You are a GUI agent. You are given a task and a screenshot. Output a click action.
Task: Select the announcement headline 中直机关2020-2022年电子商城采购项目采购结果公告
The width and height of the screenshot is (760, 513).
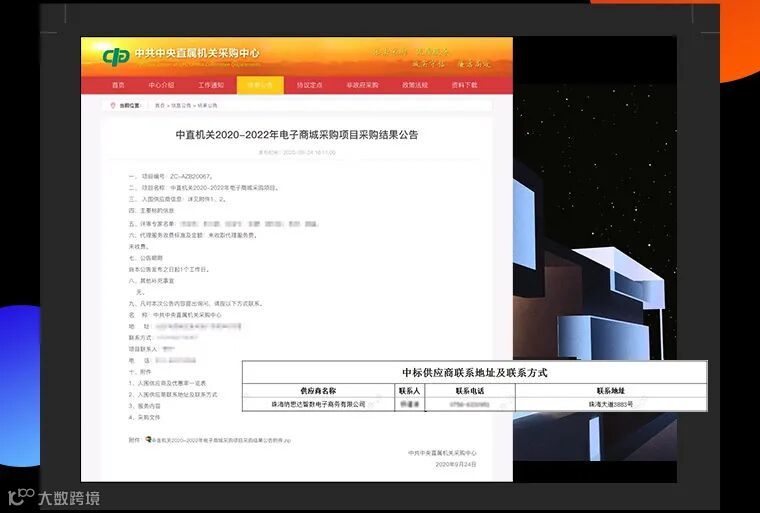coord(297,135)
